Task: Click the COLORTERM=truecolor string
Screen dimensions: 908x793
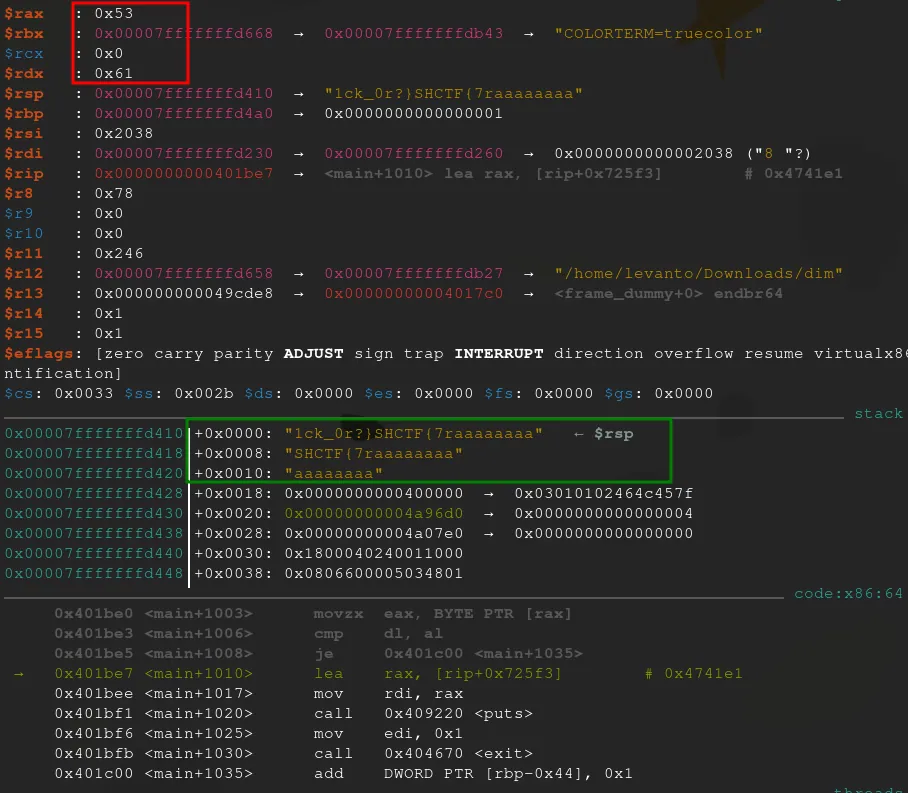Action: click(x=658, y=34)
